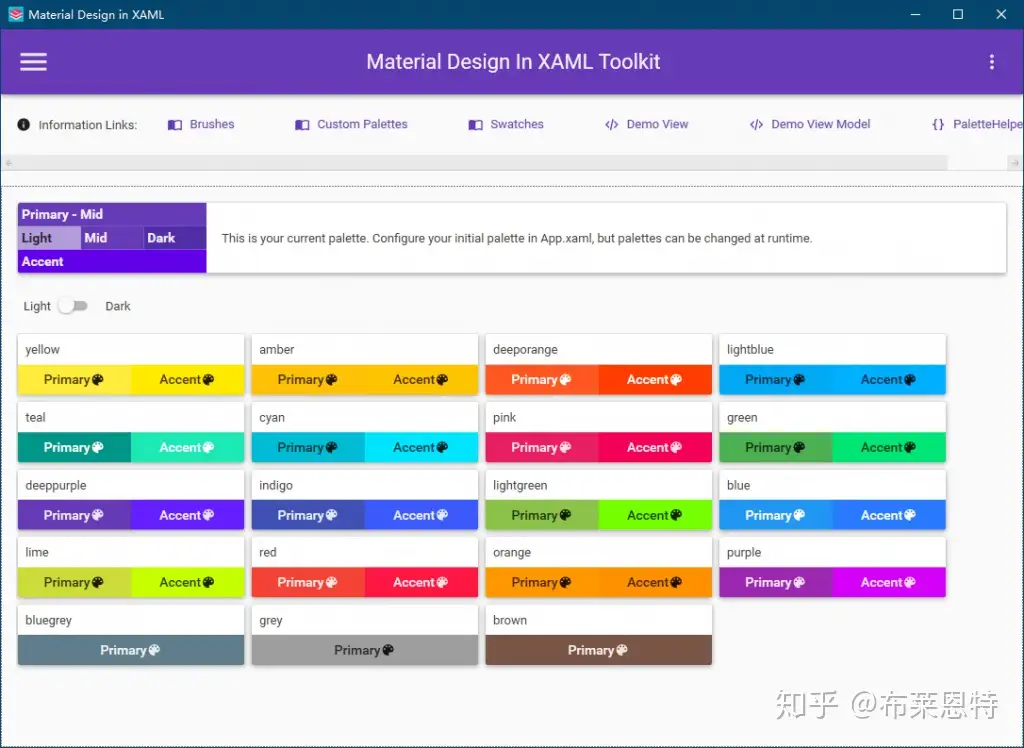Set yellow as the Accent color
The width and height of the screenshot is (1024, 748).
coord(187,380)
